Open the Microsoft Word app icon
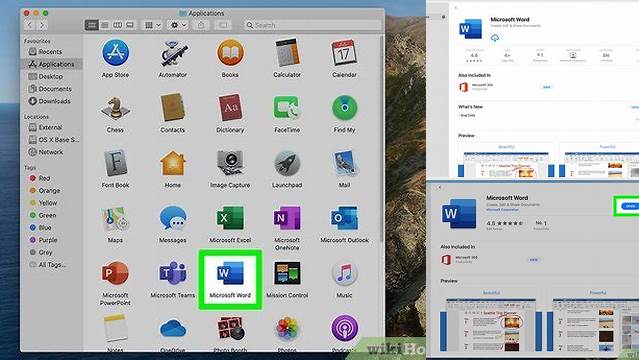639x360 pixels. (230, 274)
